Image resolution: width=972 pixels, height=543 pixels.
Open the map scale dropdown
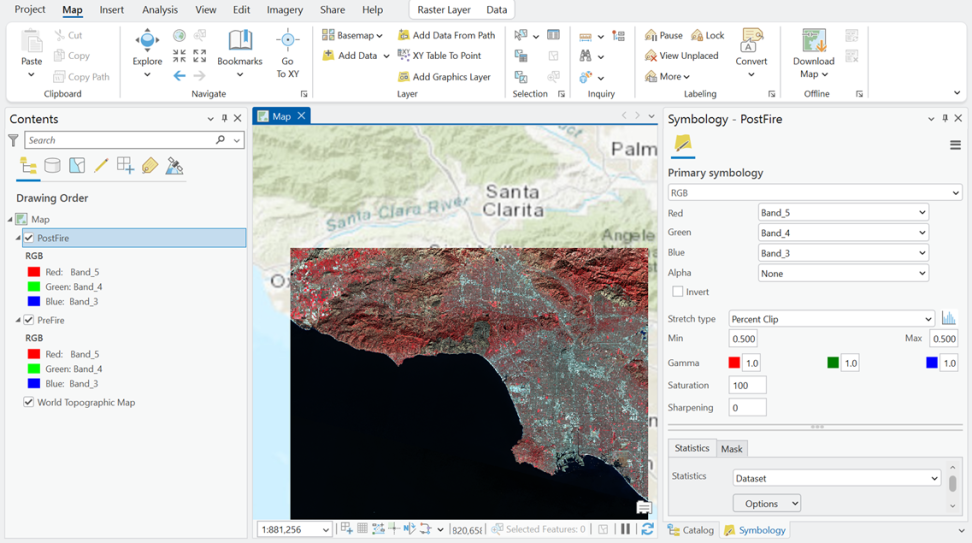click(325, 529)
